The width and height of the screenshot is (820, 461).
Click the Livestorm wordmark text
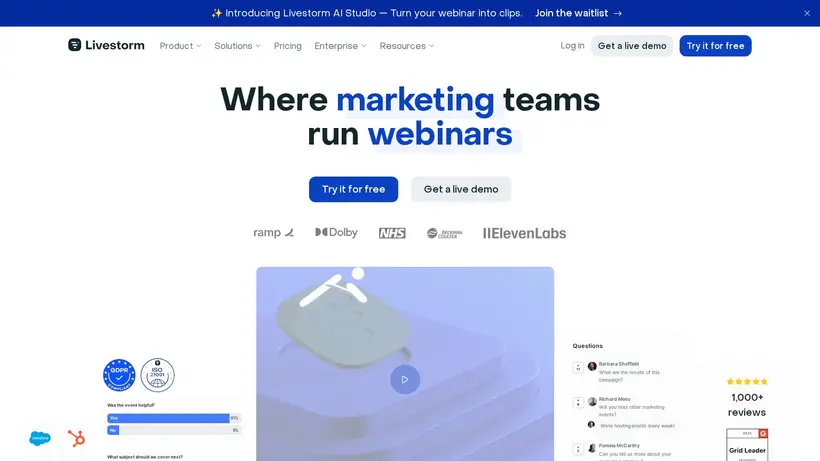click(115, 45)
